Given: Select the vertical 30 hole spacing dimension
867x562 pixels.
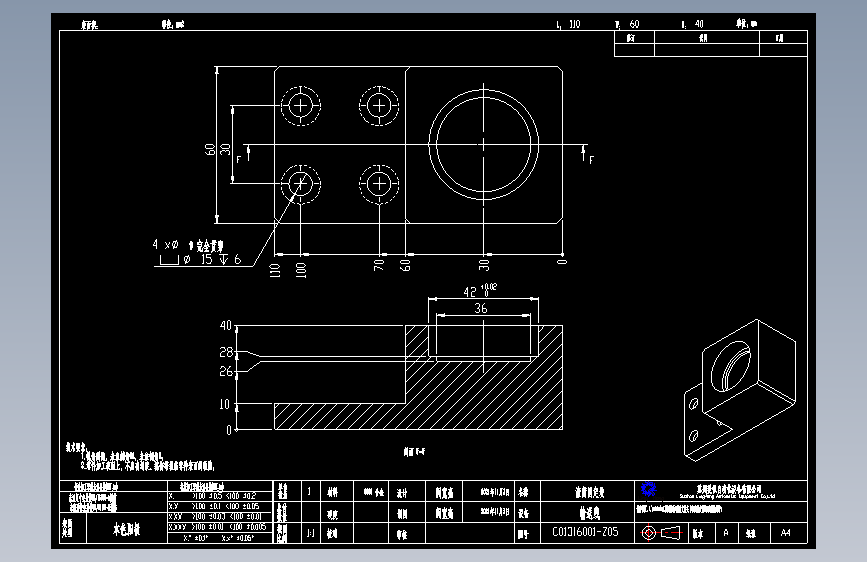Looking at the screenshot, I should (x=225, y=149).
